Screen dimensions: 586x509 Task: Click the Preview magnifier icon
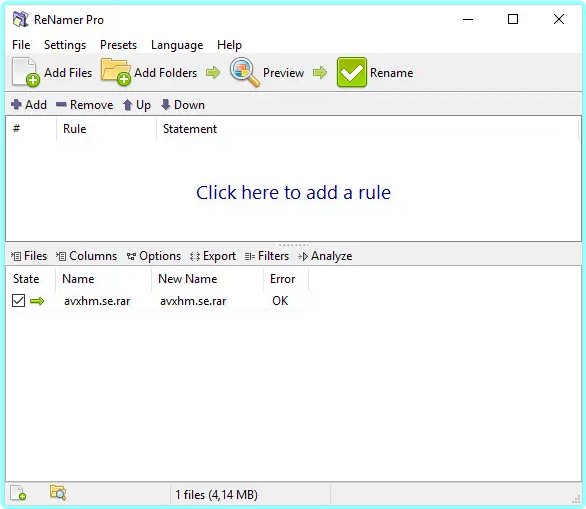tap(244, 72)
